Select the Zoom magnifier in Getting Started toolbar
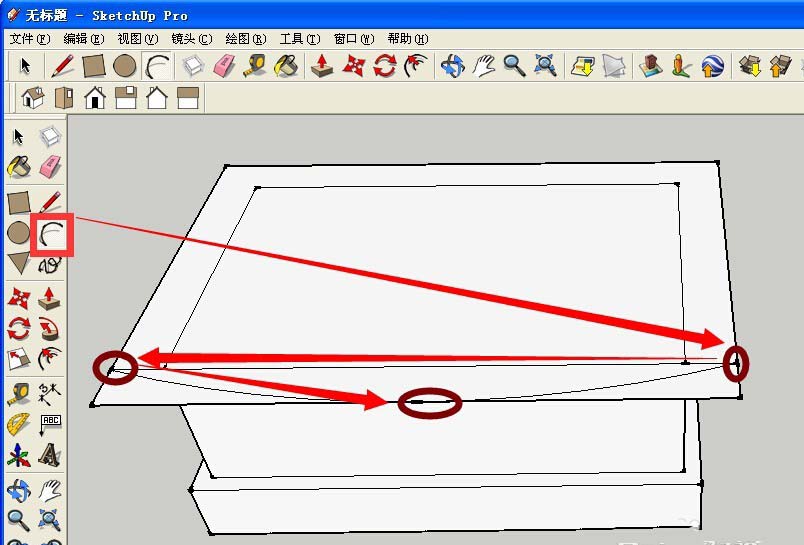The height and width of the screenshot is (545, 804). (x=514, y=66)
